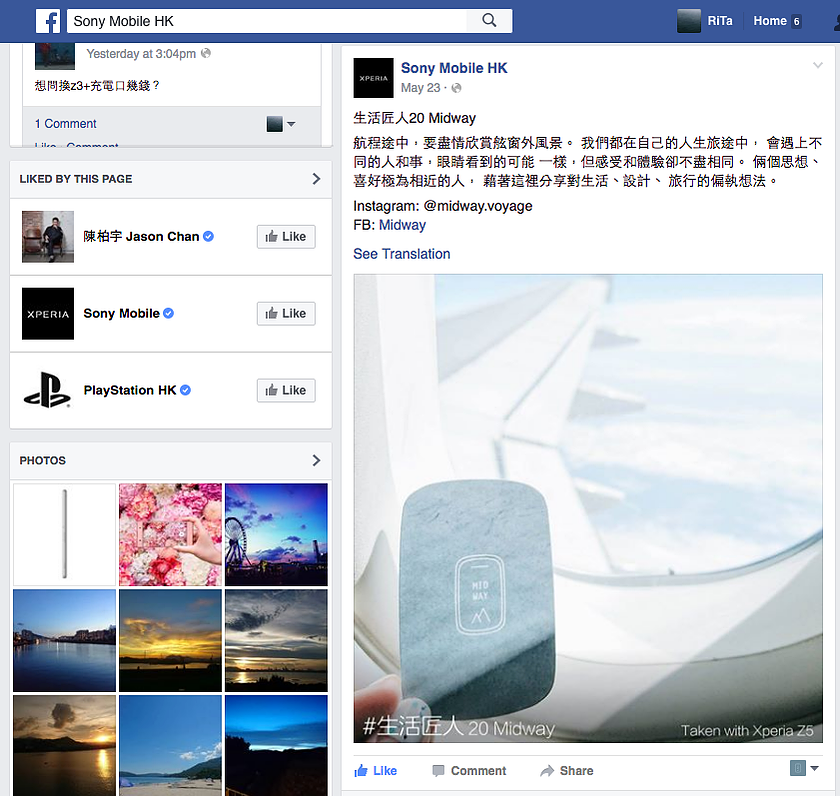Click the Xperia avatar on the post
840x796 pixels.
(373, 78)
